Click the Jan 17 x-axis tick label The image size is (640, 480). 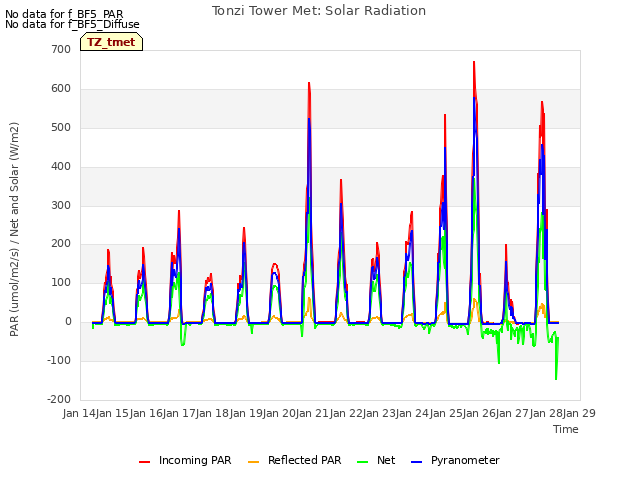[179, 413]
